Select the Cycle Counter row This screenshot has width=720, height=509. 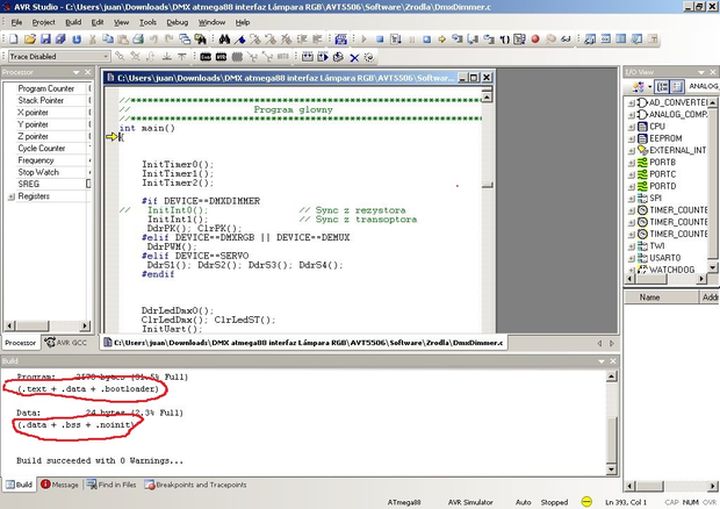(x=46, y=148)
